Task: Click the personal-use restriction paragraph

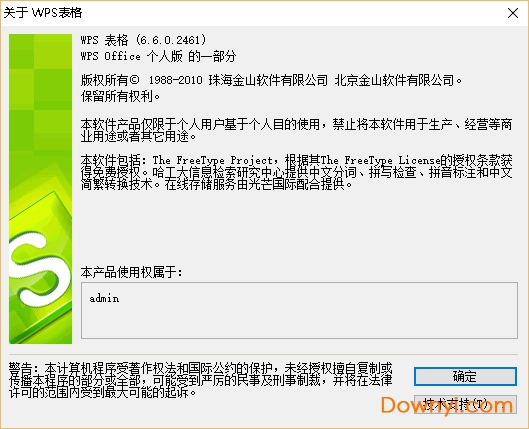Action: (296, 130)
